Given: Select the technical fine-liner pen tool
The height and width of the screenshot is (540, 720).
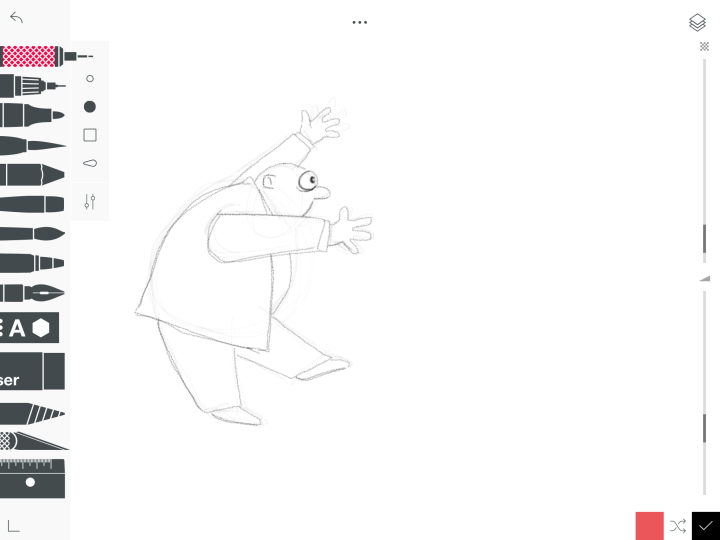Looking at the screenshot, I should coord(30,86).
